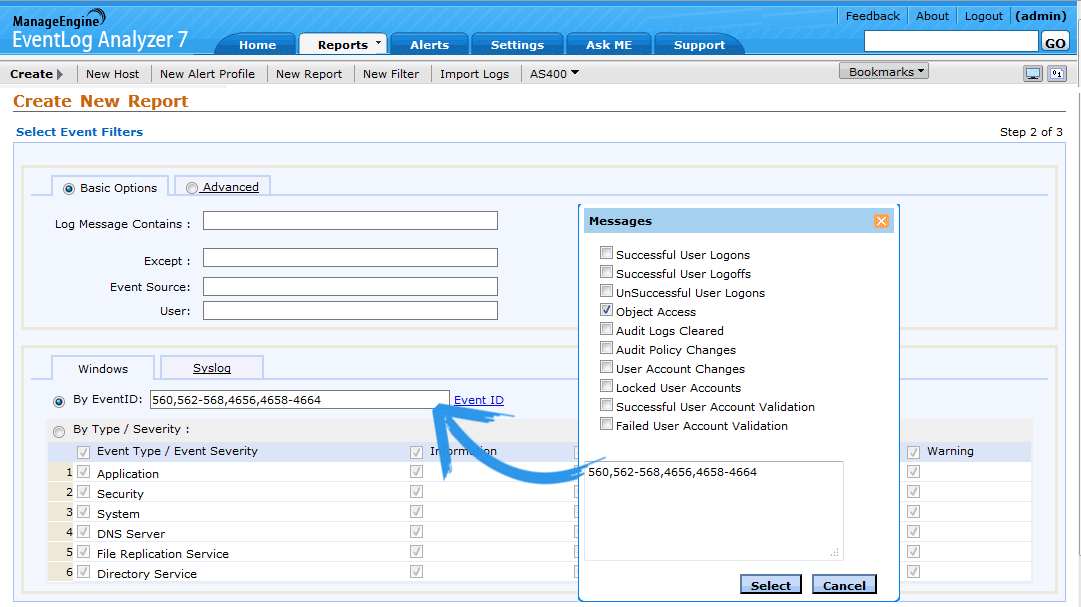
Task: Open the Settings tab
Action: click(517, 45)
